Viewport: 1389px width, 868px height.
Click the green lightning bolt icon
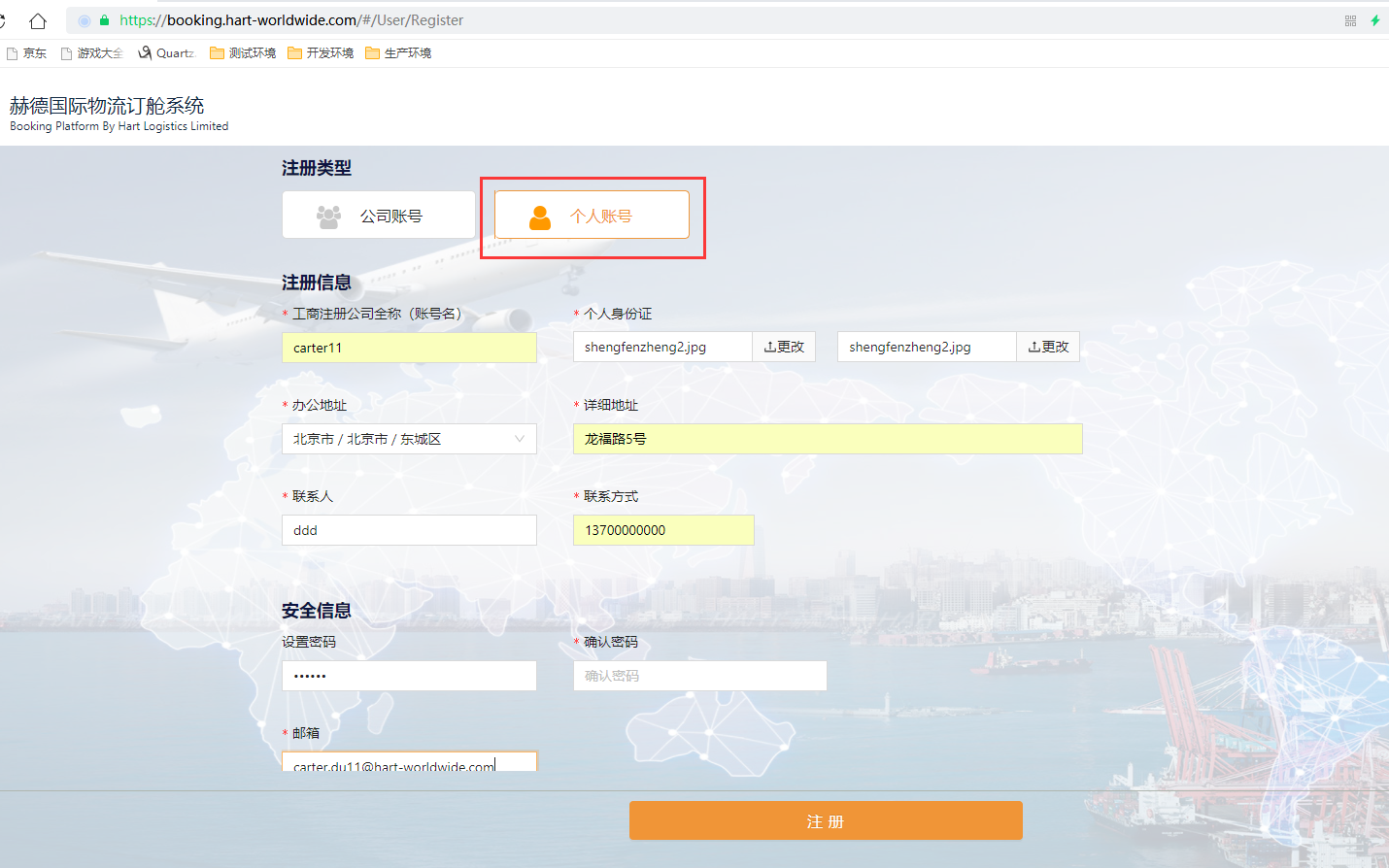[1375, 20]
